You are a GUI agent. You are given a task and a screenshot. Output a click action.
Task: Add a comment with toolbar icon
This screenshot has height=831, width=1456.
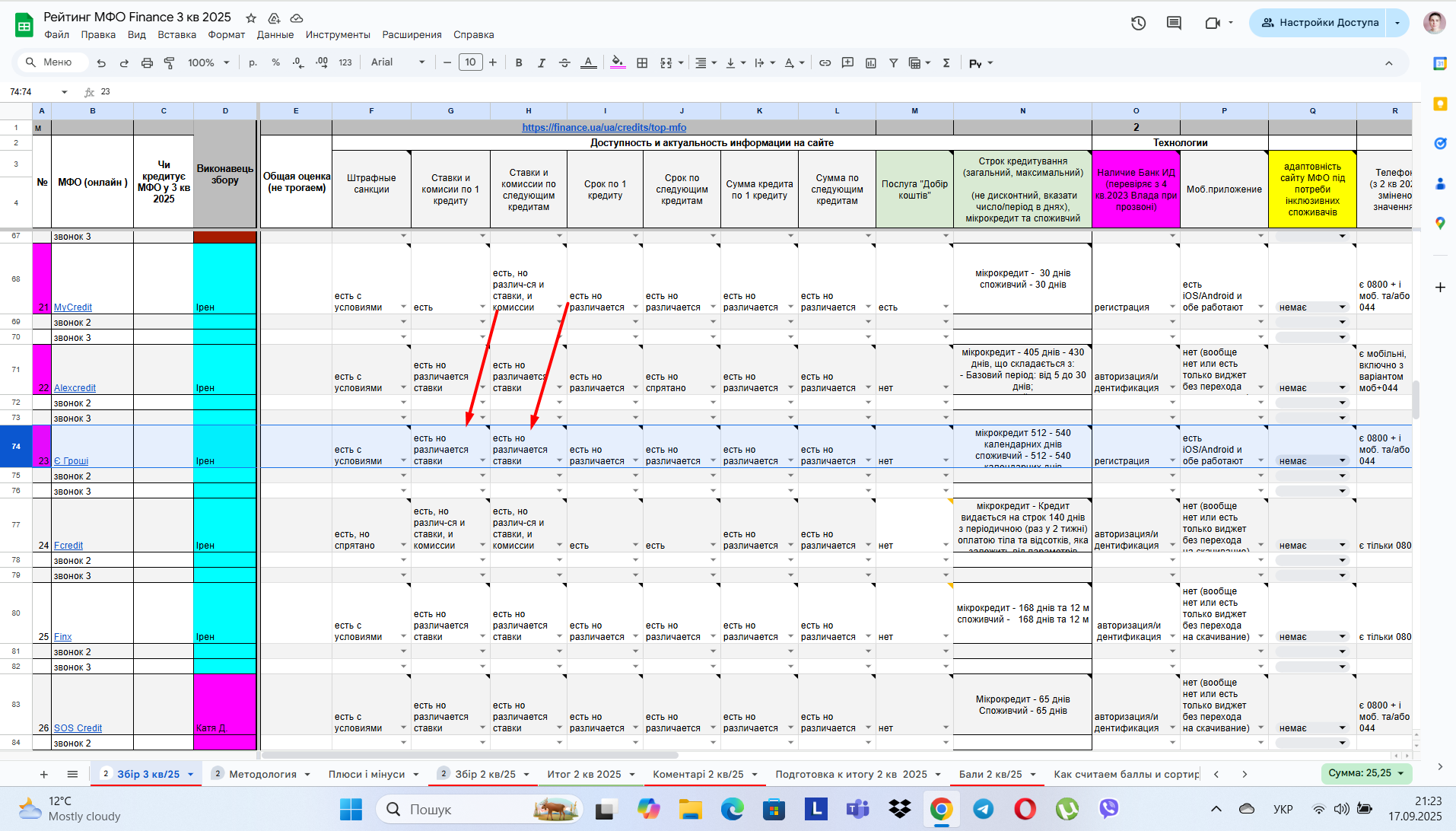847,63
